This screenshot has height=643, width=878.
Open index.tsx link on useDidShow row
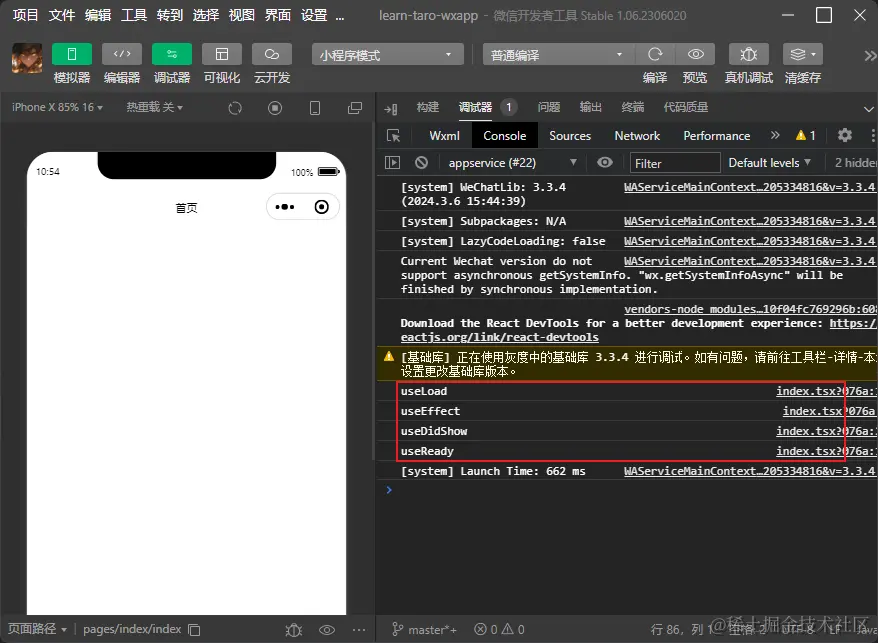point(826,431)
